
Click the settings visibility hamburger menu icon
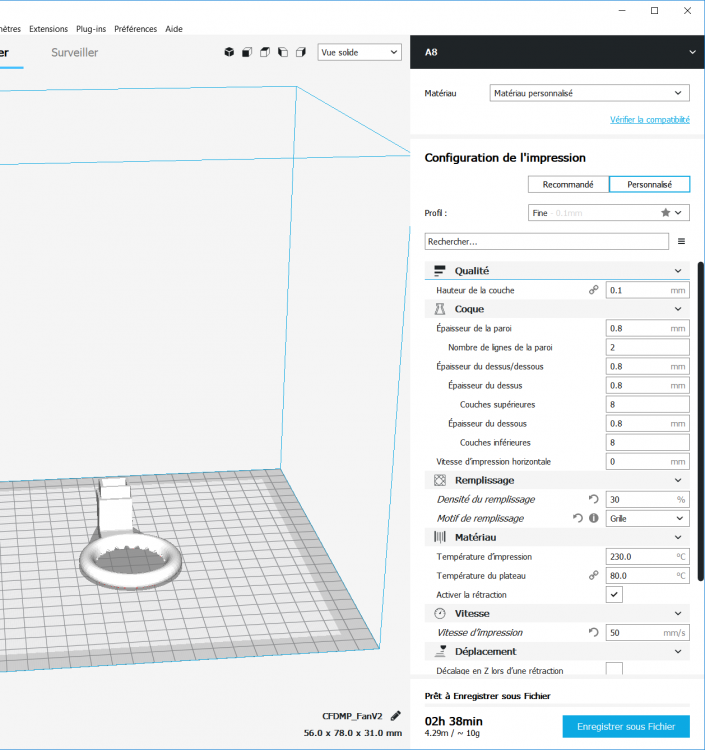pos(682,241)
